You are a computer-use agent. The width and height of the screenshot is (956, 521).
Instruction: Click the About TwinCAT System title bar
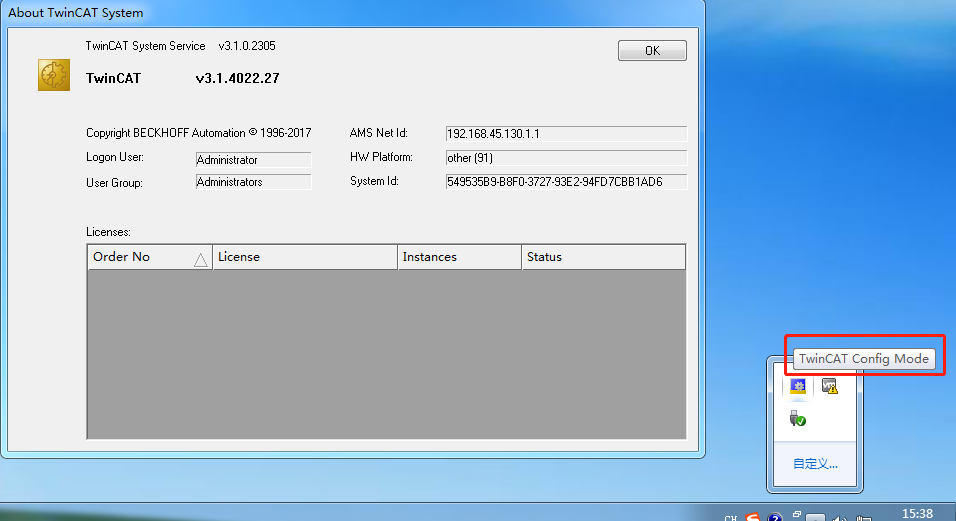point(352,13)
